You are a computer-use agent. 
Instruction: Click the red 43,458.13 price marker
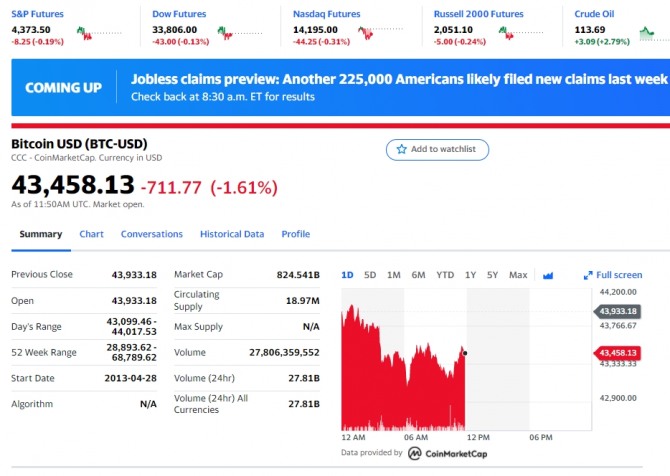click(x=617, y=353)
